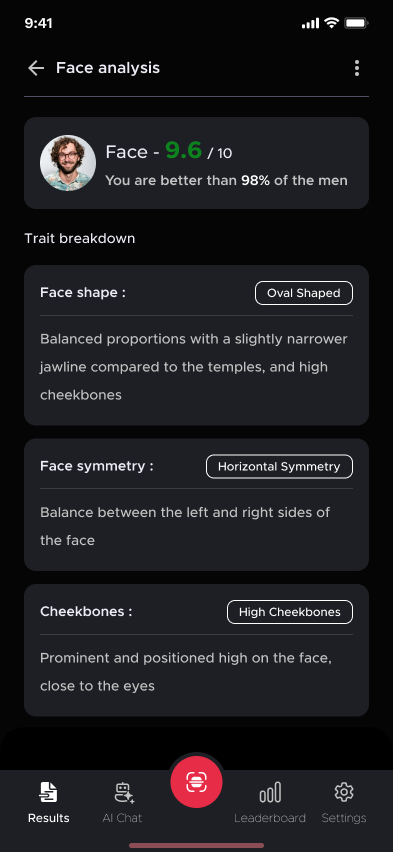Switch to the AI Chat tab label

(x=122, y=818)
